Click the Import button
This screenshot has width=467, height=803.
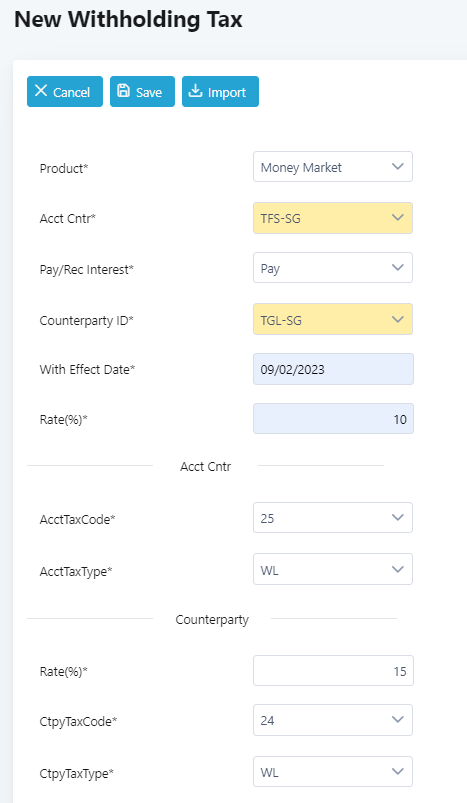click(x=220, y=92)
